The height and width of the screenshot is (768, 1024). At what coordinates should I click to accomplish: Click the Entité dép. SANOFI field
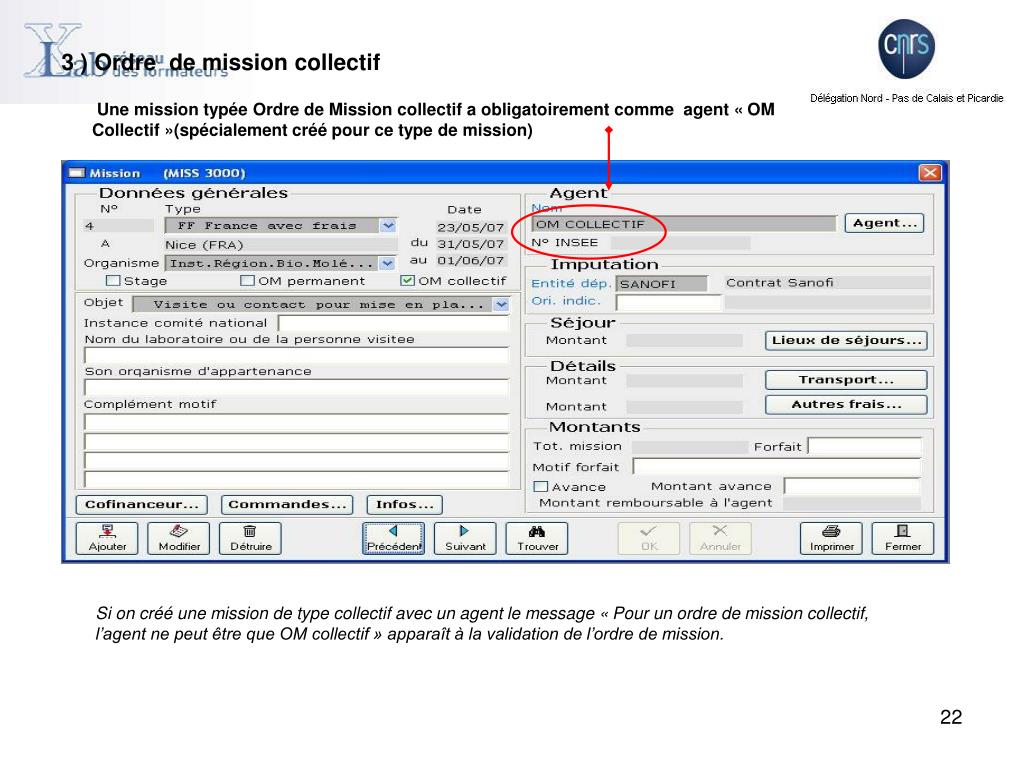pos(662,284)
